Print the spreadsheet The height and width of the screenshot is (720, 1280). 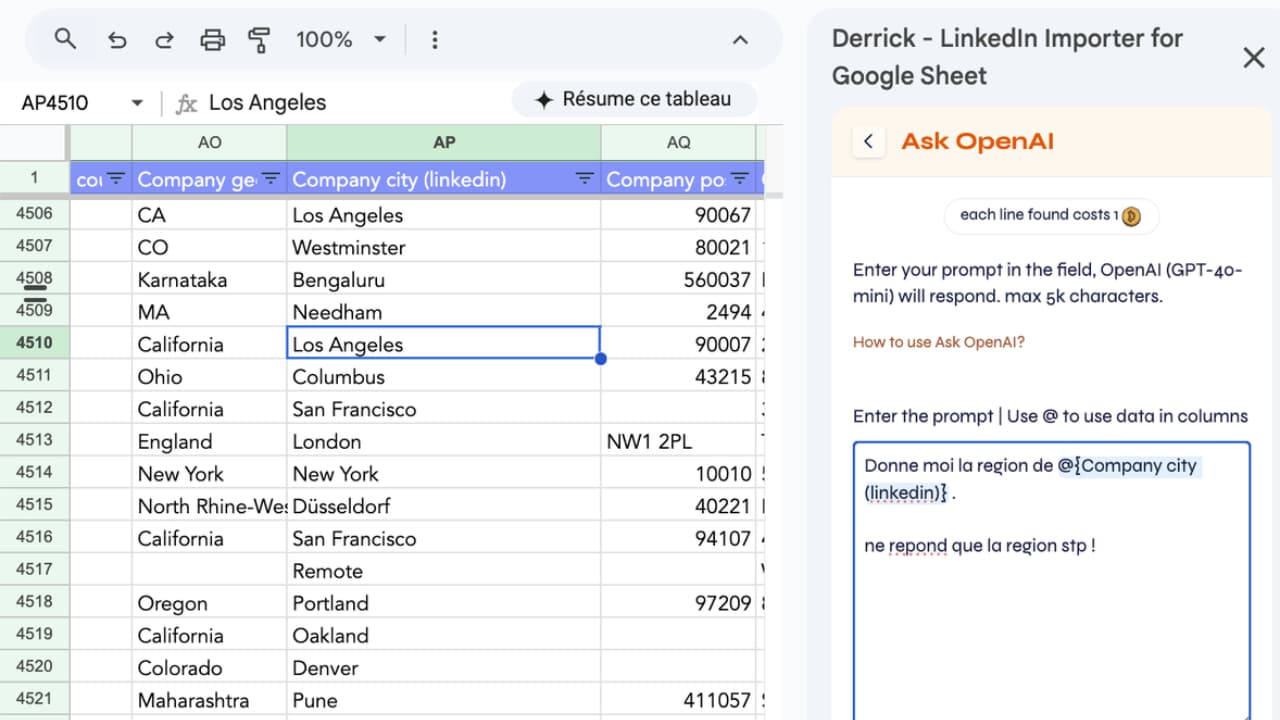point(212,40)
